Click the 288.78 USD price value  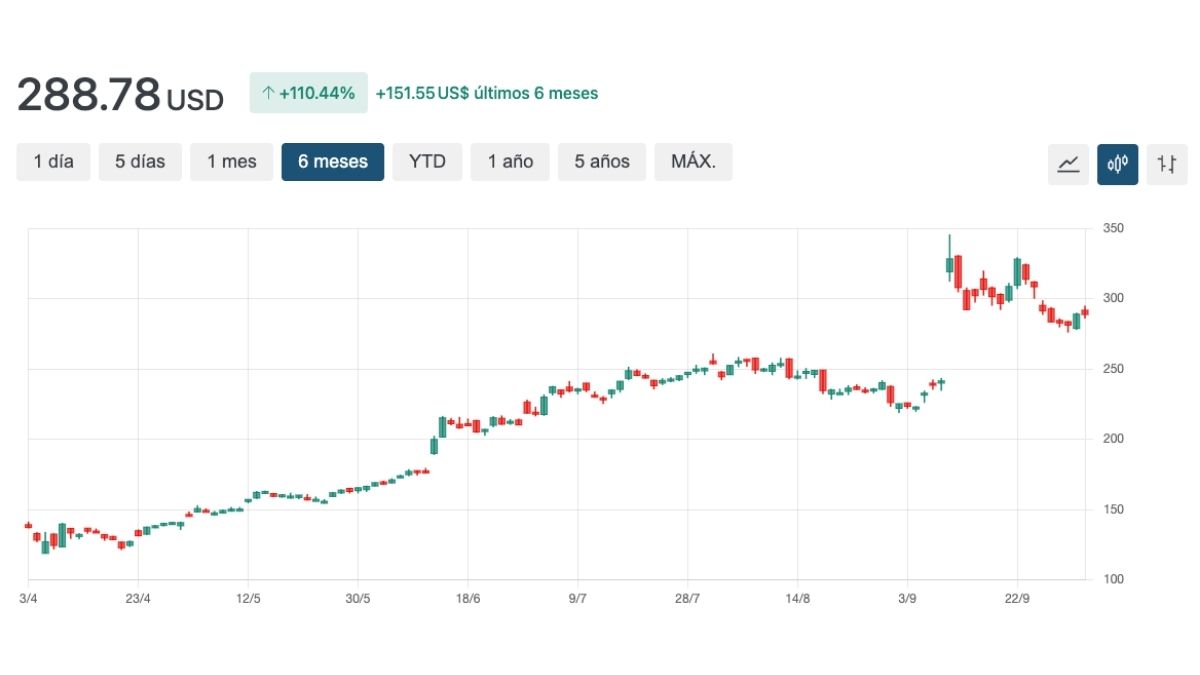120,94
